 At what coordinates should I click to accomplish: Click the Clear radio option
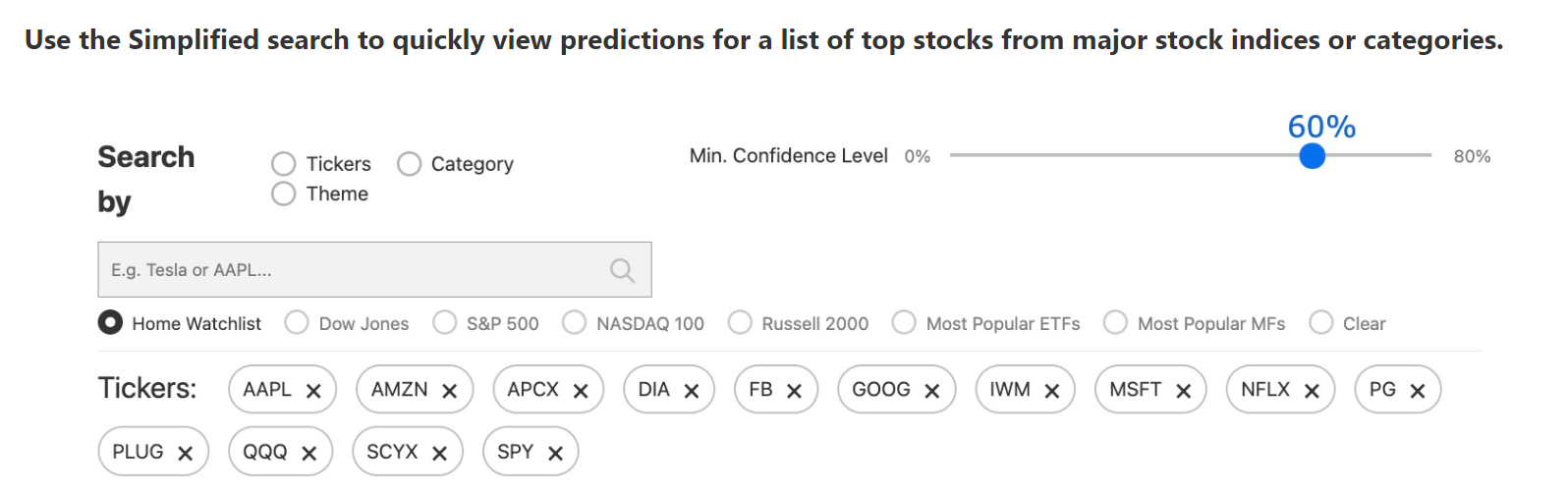(x=1321, y=323)
